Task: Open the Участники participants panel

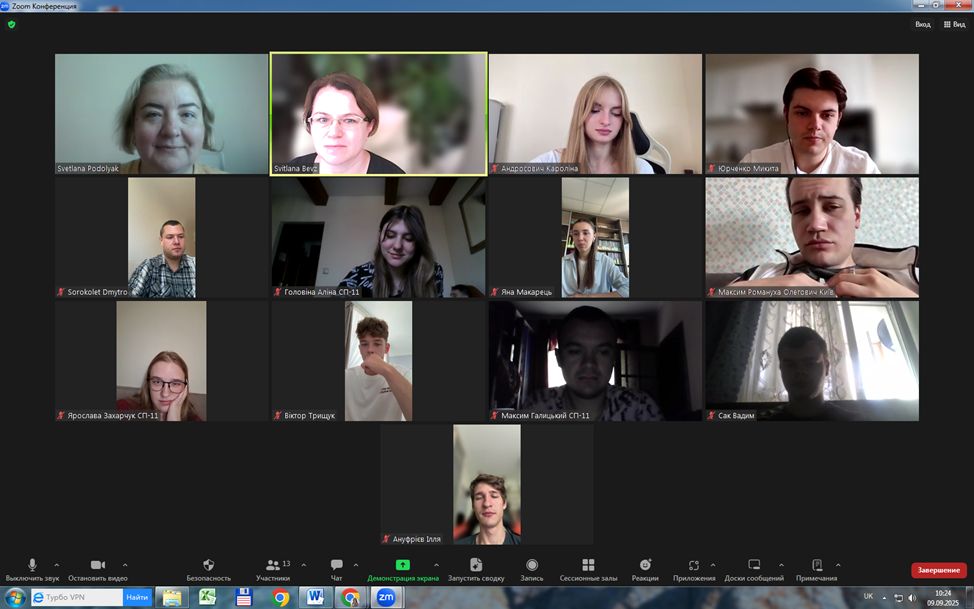Action: click(x=272, y=567)
